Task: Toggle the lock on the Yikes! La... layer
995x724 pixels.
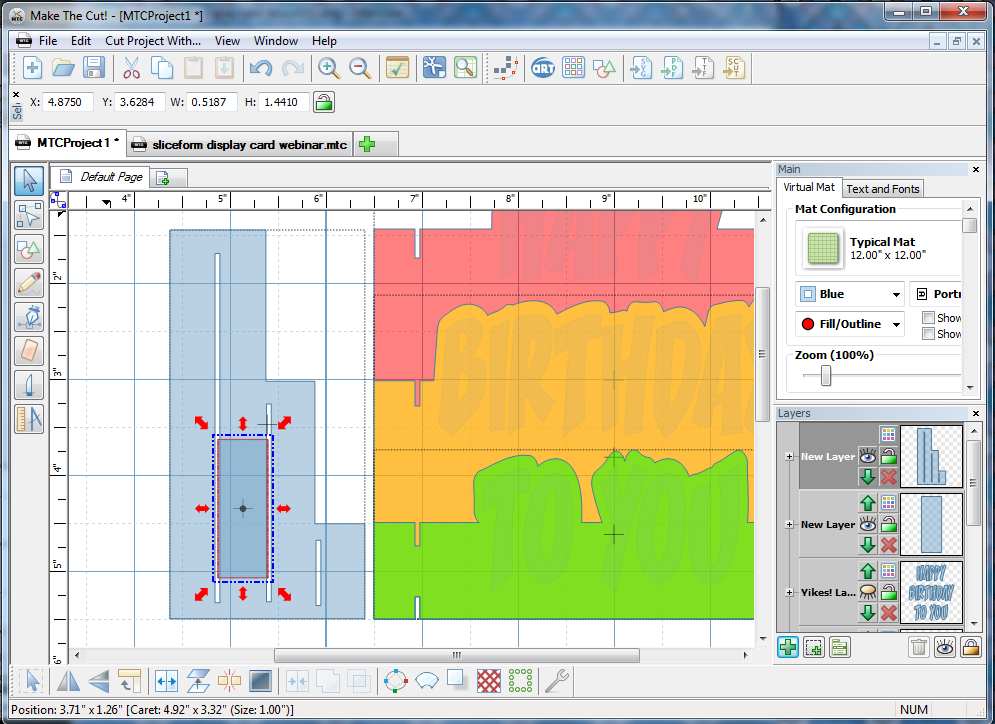Action: [x=888, y=592]
